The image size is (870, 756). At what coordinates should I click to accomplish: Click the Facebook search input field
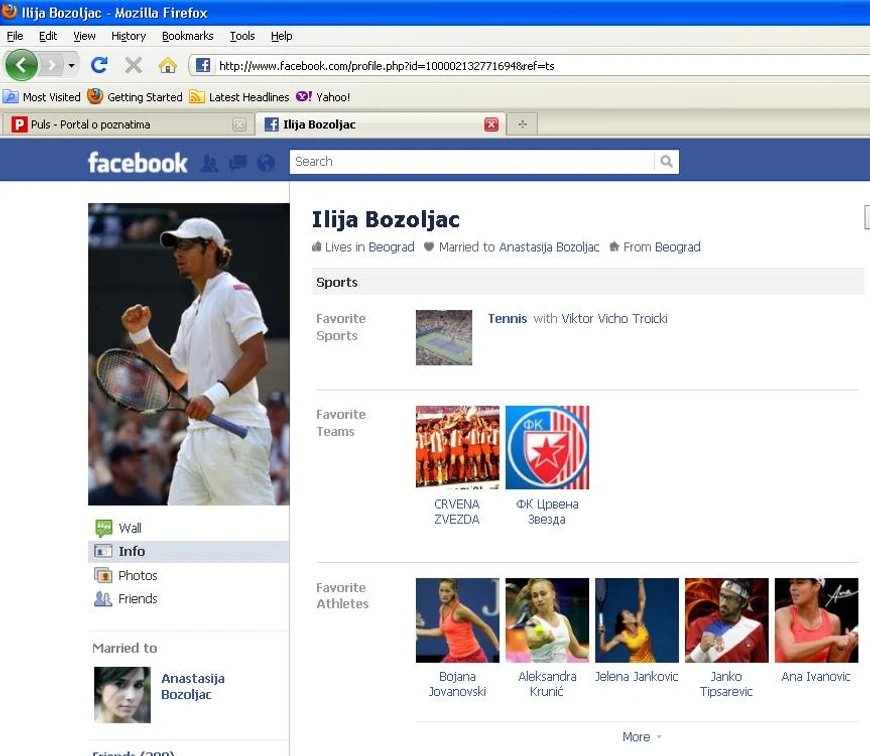pyautogui.click(x=472, y=161)
